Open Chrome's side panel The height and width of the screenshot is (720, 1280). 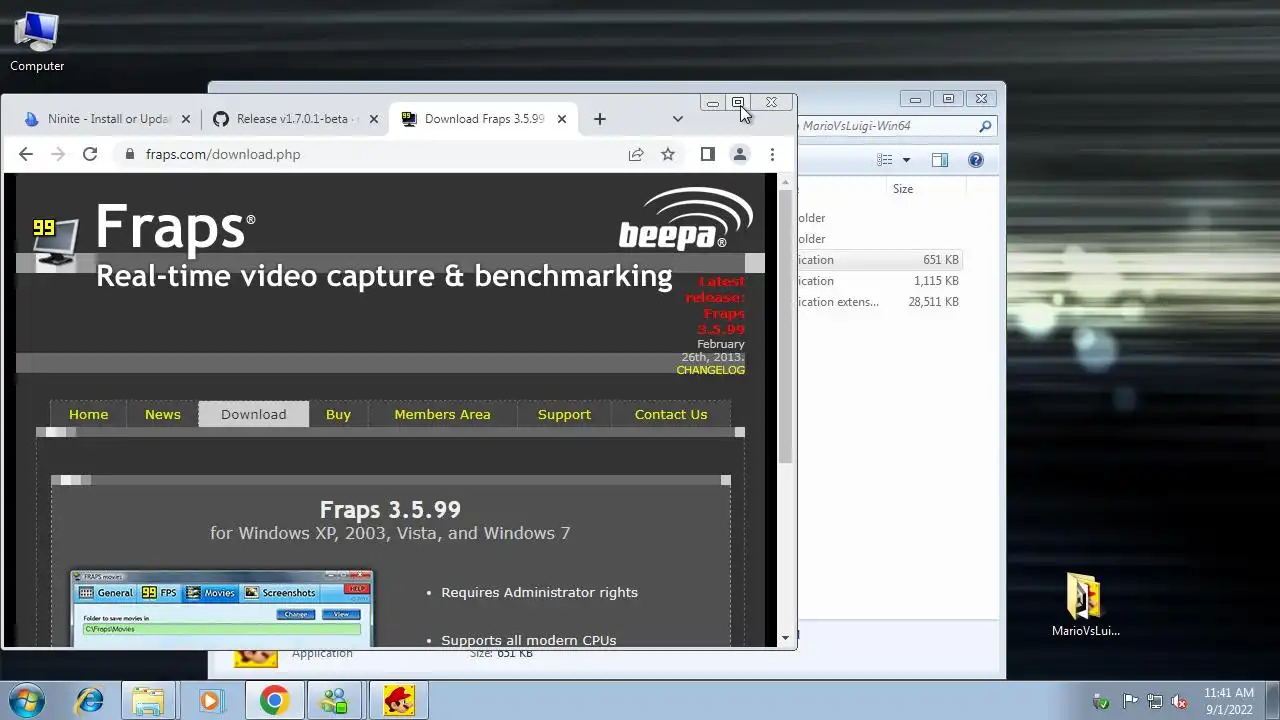pos(708,154)
